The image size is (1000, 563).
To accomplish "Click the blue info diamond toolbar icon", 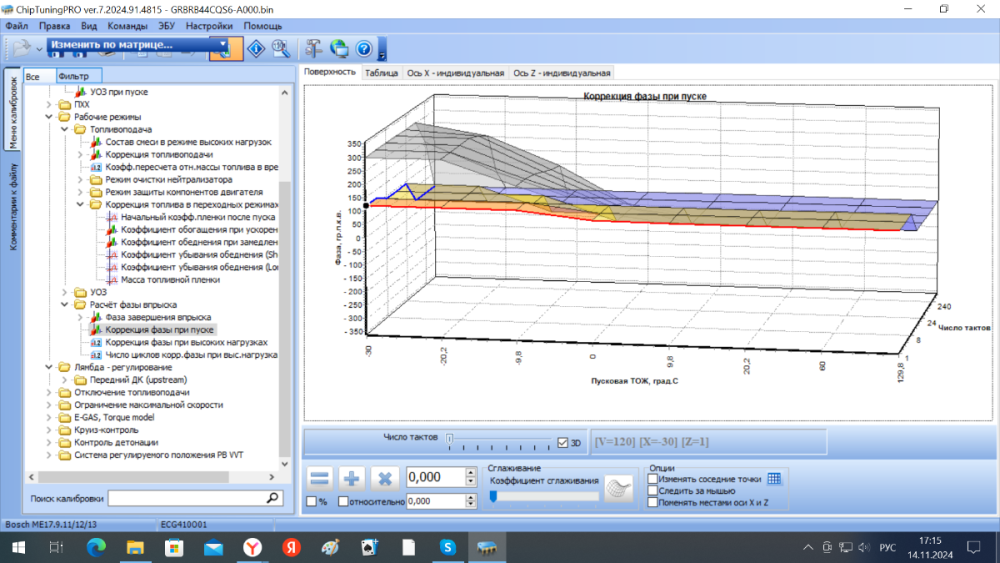I will pyautogui.click(x=256, y=47).
